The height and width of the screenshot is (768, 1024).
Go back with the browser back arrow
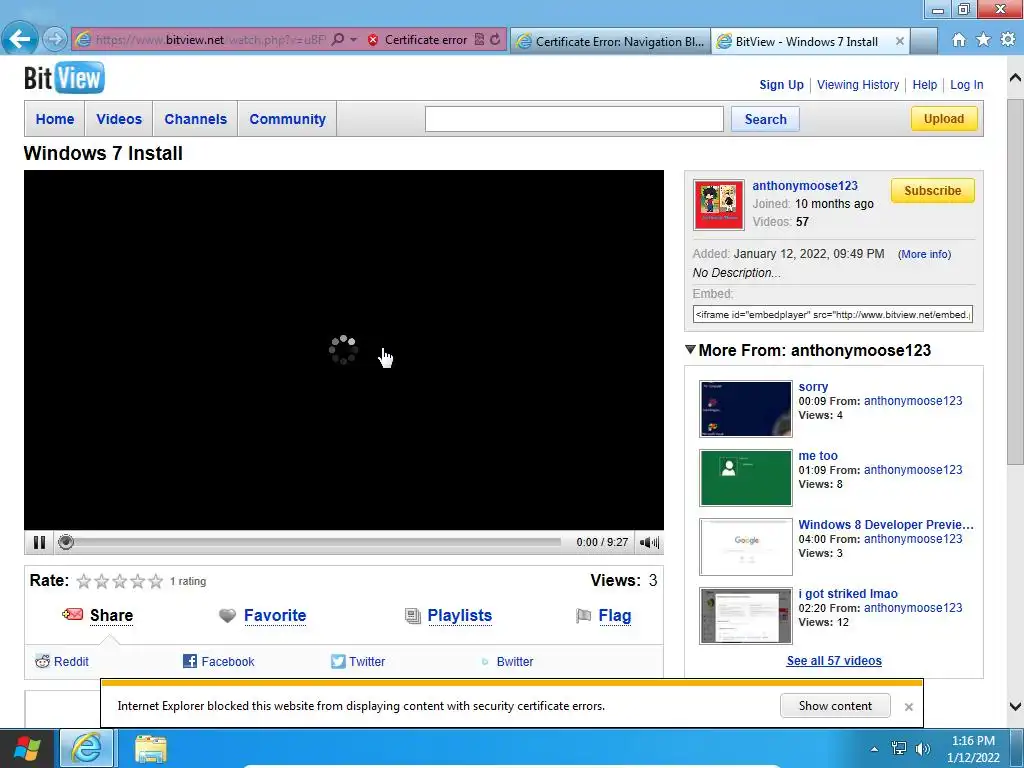[x=20, y=39]
